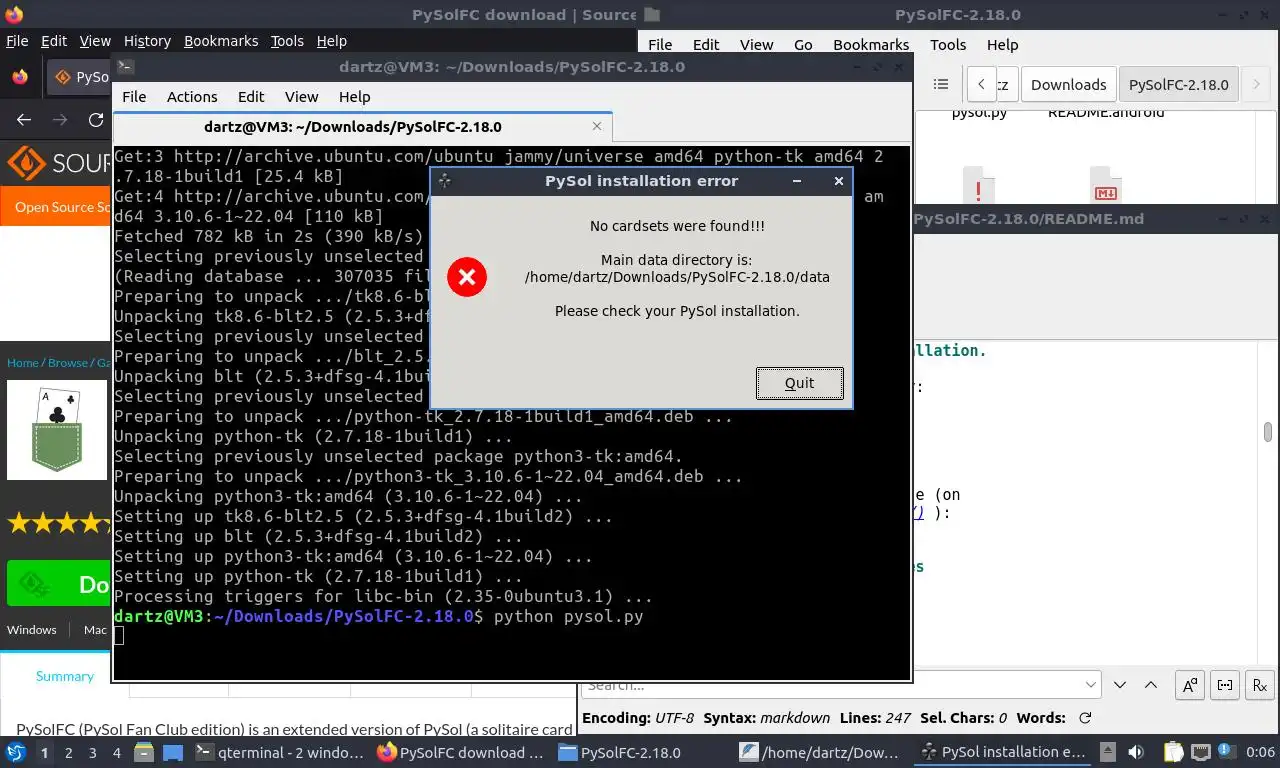Click the tray eject arrow icon

pyautogui.click(x=1106, y=752)
